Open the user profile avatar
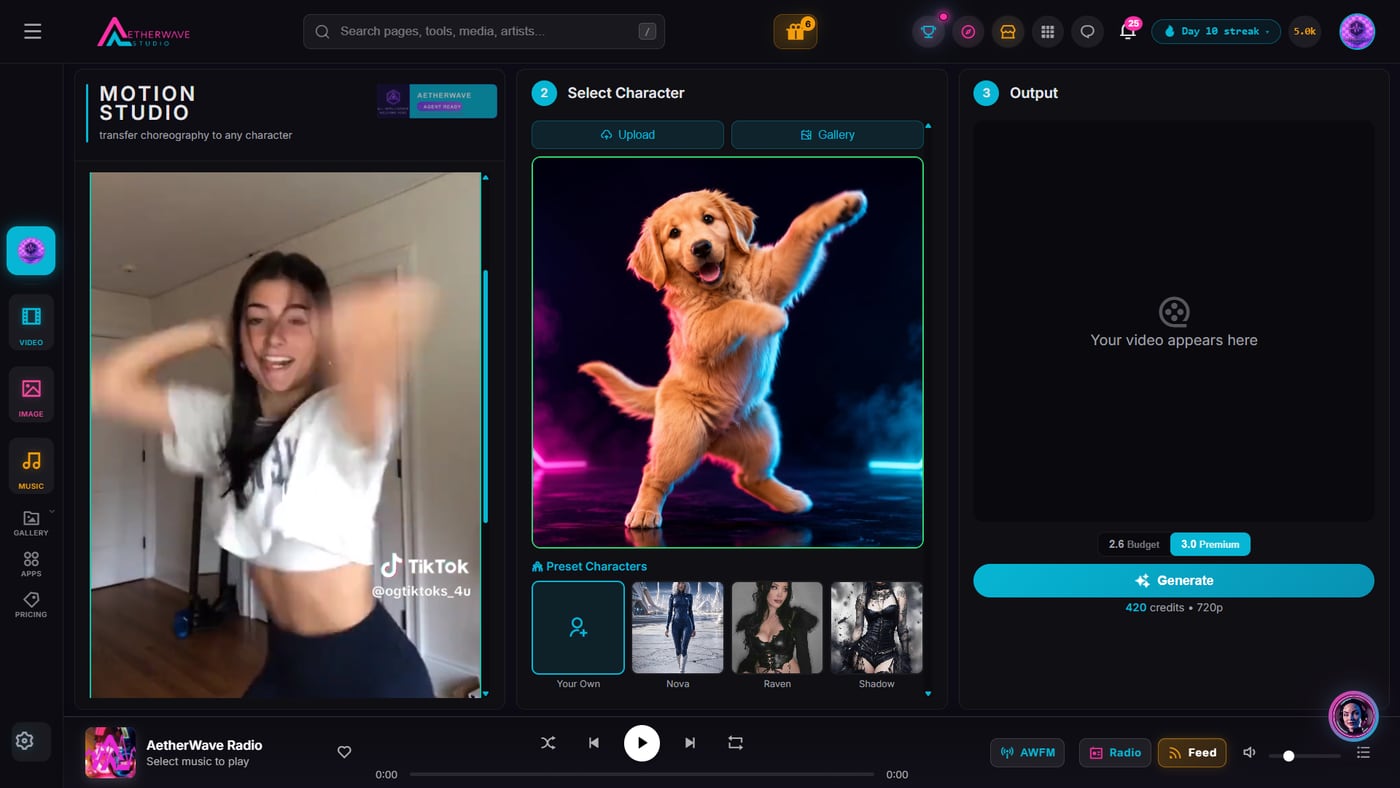The image size is (1400, 788). (x=1357, y=32)
